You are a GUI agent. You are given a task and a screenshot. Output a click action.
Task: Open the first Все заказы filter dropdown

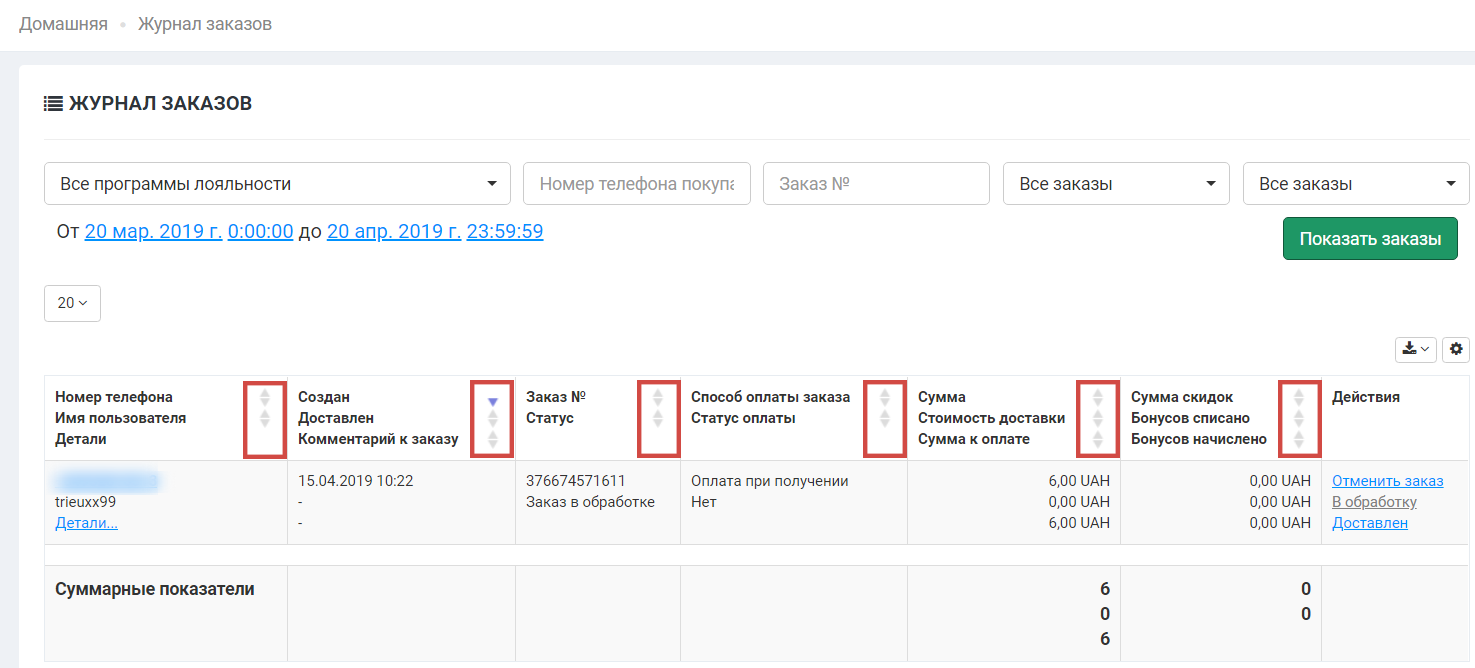click(1116, 184)
